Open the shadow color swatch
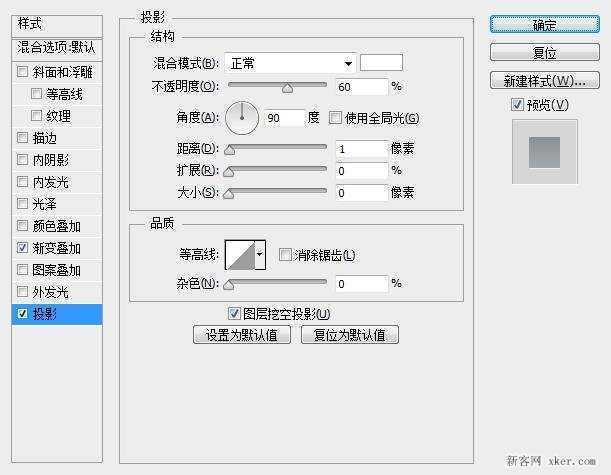The width and height of the screenshot is (611, 475). (381, 63)
